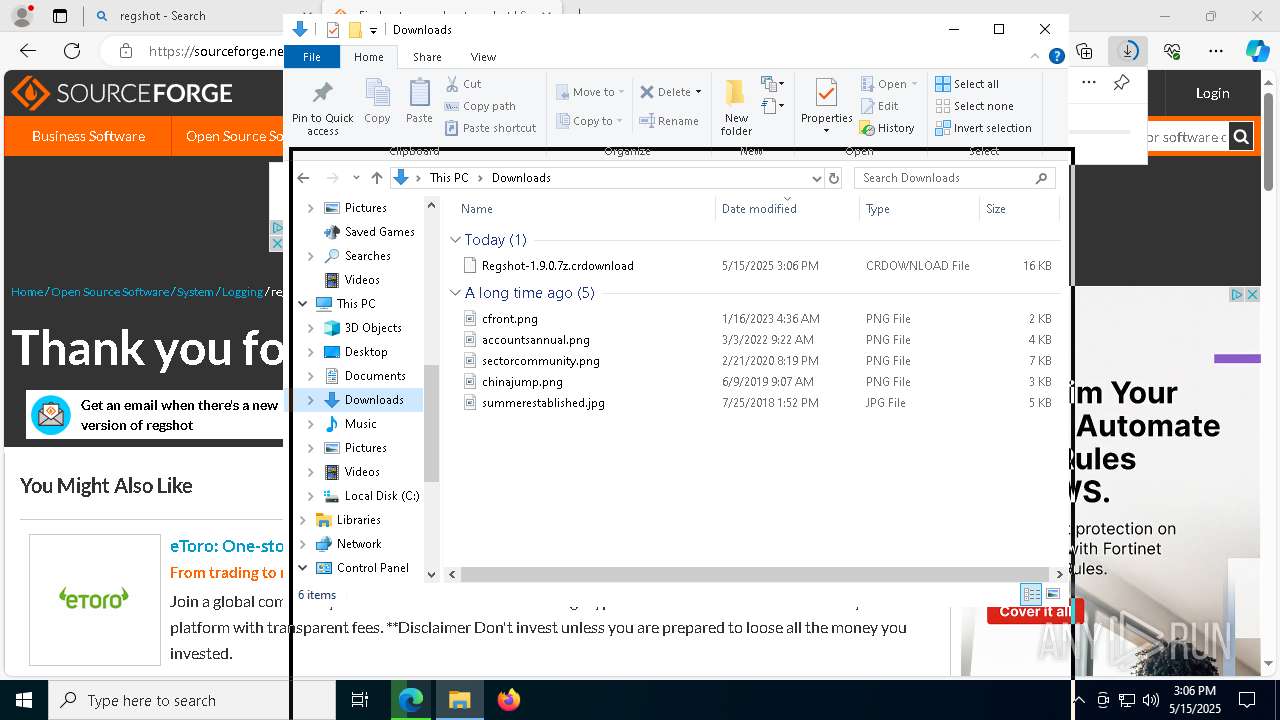The width and height of the screenshot is (1280, 720).
Task: Switch to the Home ribbon tab
Action: click(x=368, y=57)
